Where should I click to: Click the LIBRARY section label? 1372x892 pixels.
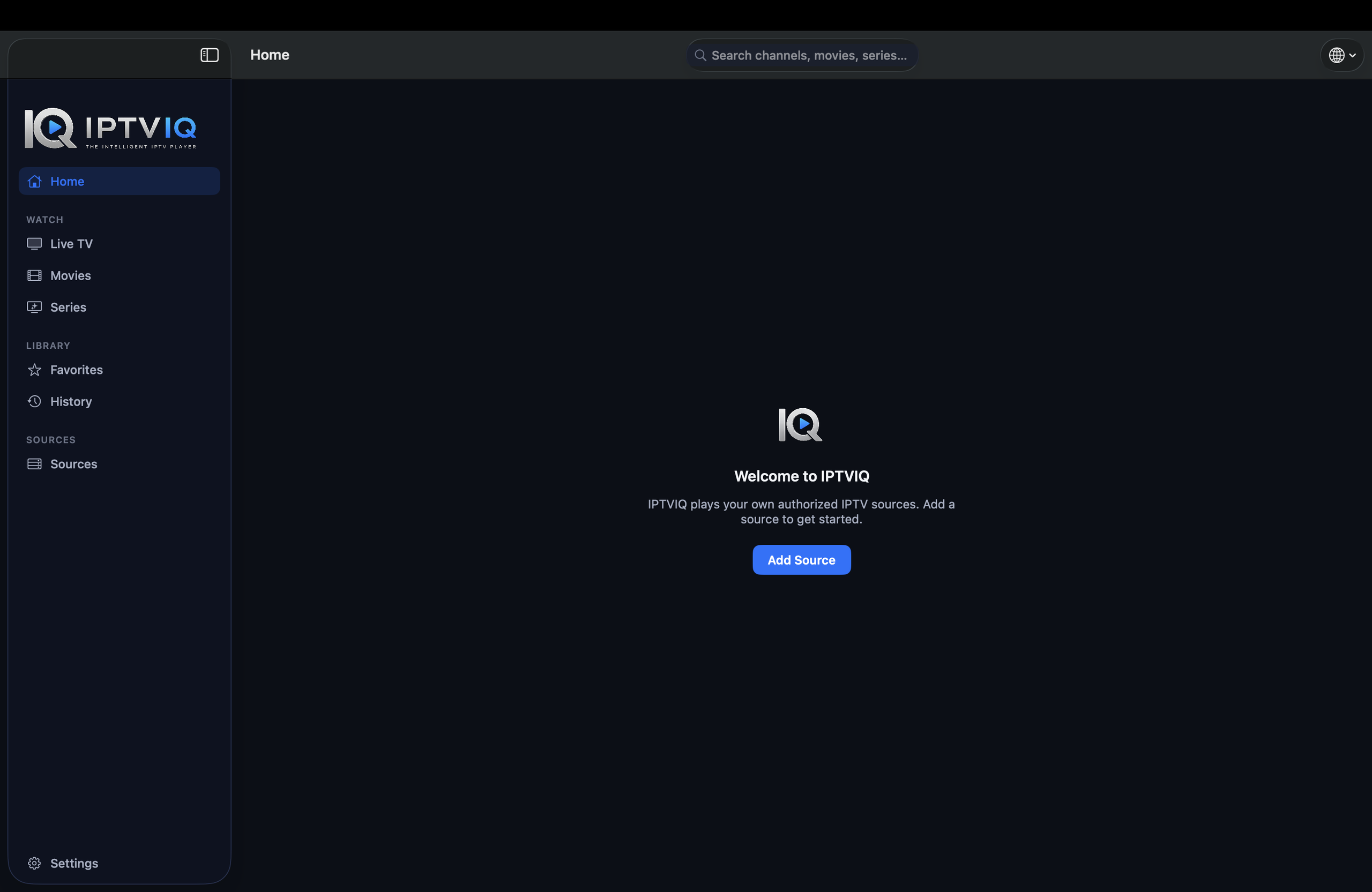click(x=48, y=346)
